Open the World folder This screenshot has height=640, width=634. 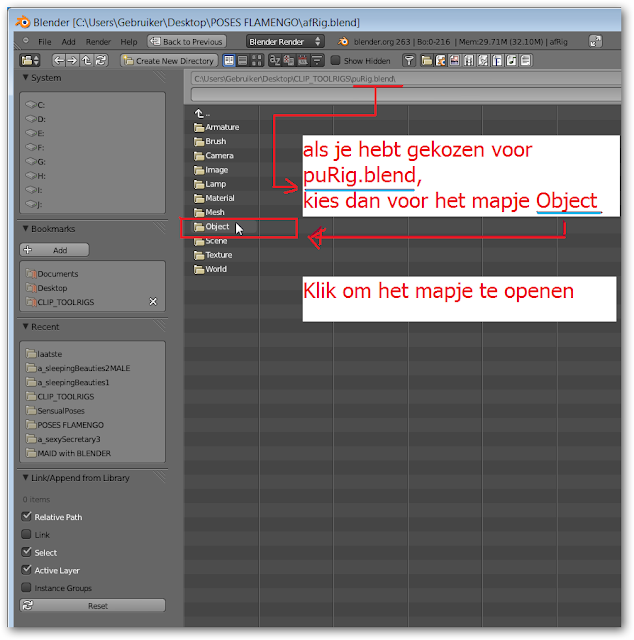(210, 269)
